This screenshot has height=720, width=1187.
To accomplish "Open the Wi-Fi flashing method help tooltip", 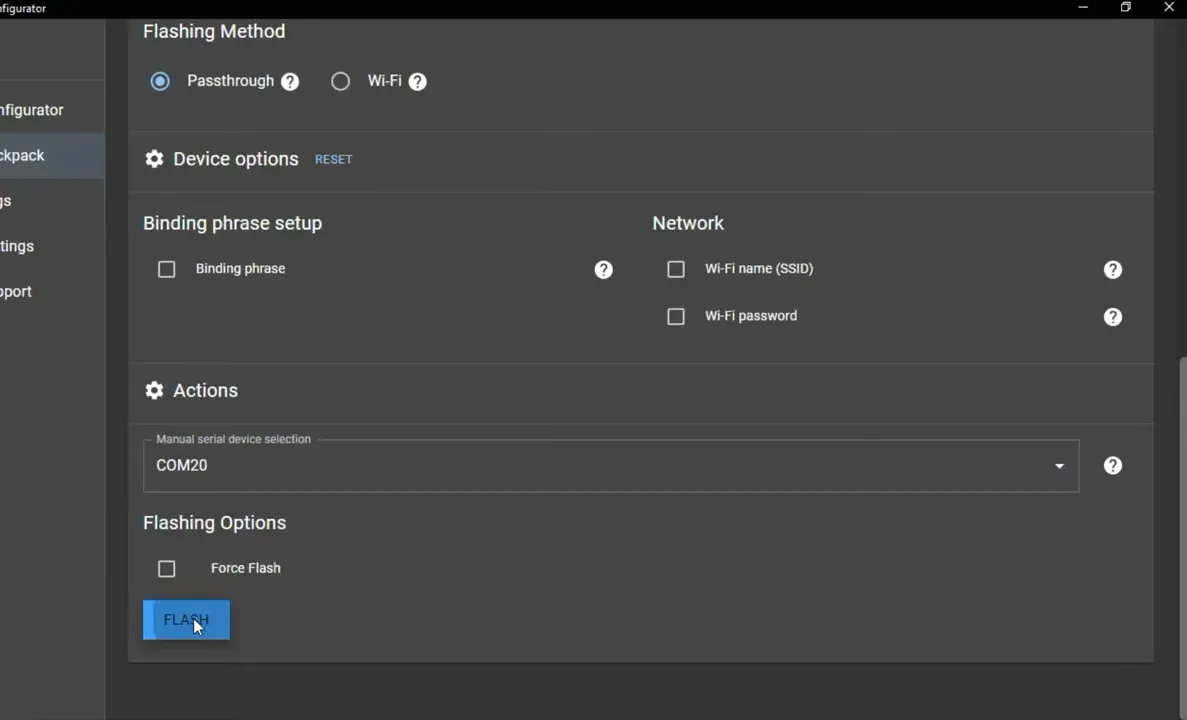I will click(x=417, y=81).
